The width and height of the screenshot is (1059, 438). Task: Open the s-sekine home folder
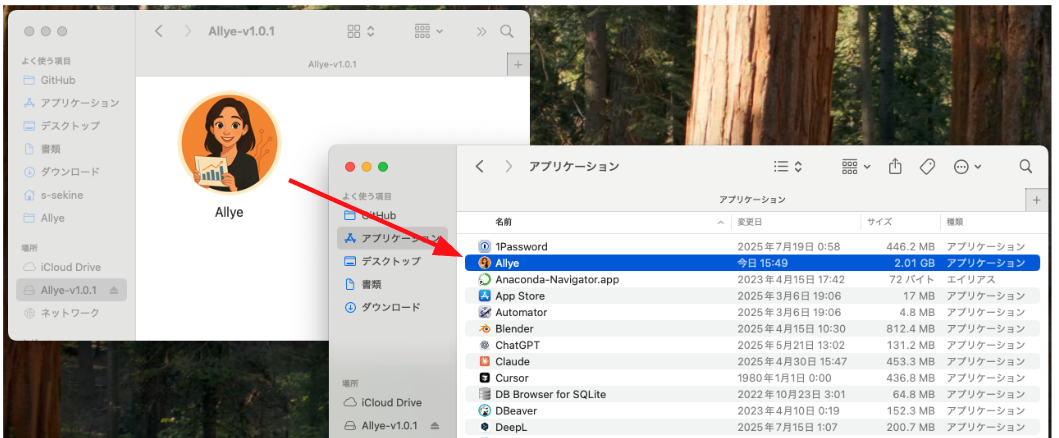tap(53, 195)
